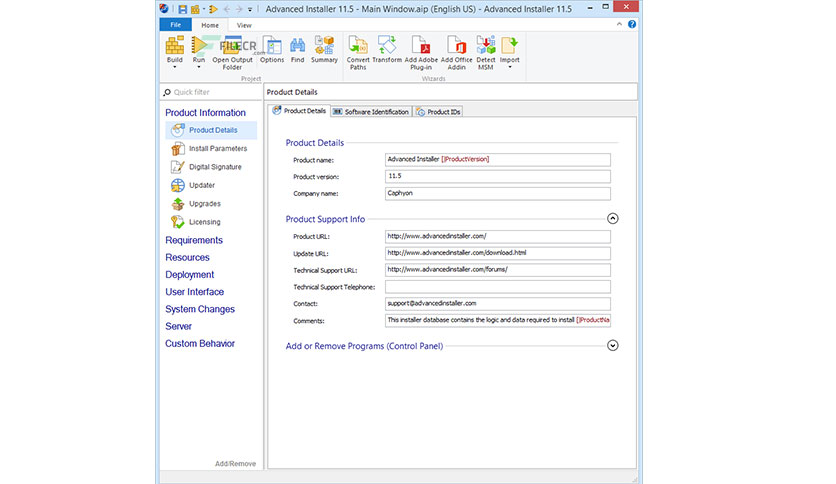Run the Detect MSM wizard

pyautogui.click(x=486, y=52)
